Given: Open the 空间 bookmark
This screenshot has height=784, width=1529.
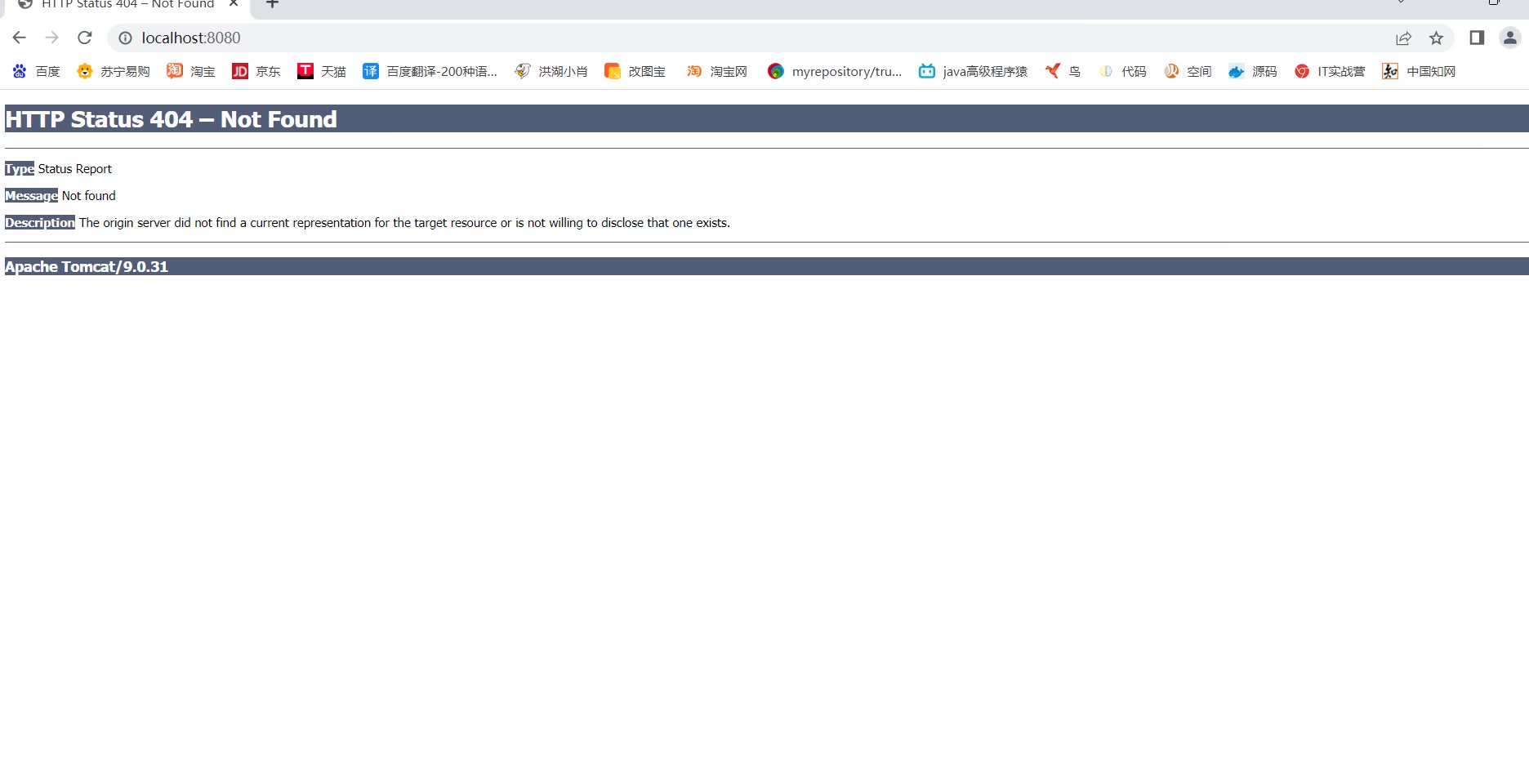Looking at the screenshot, I should point(1188,71).
